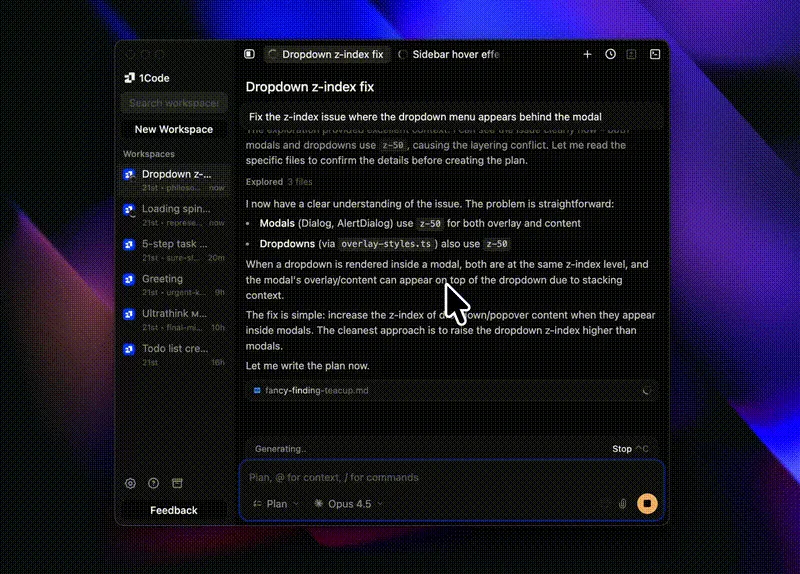The image size is (800, 574).
Task: Click the Search workspaces field
Action: (x=174, y=103)
